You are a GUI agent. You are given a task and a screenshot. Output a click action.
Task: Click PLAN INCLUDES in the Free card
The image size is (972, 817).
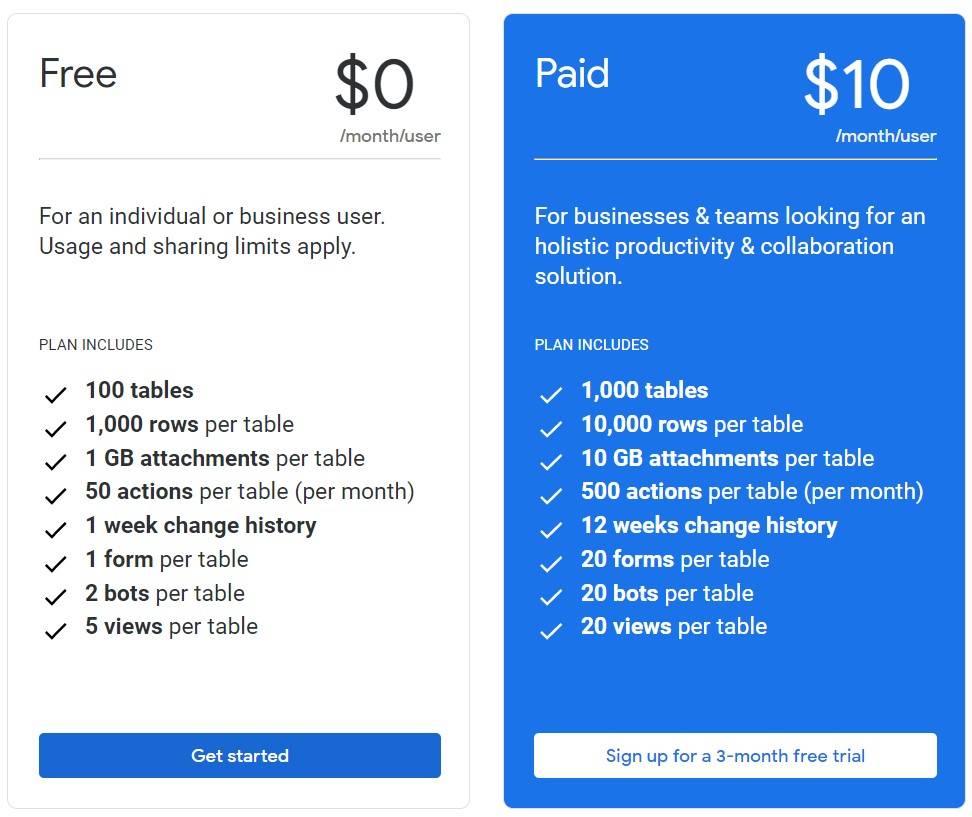point(95,345)
